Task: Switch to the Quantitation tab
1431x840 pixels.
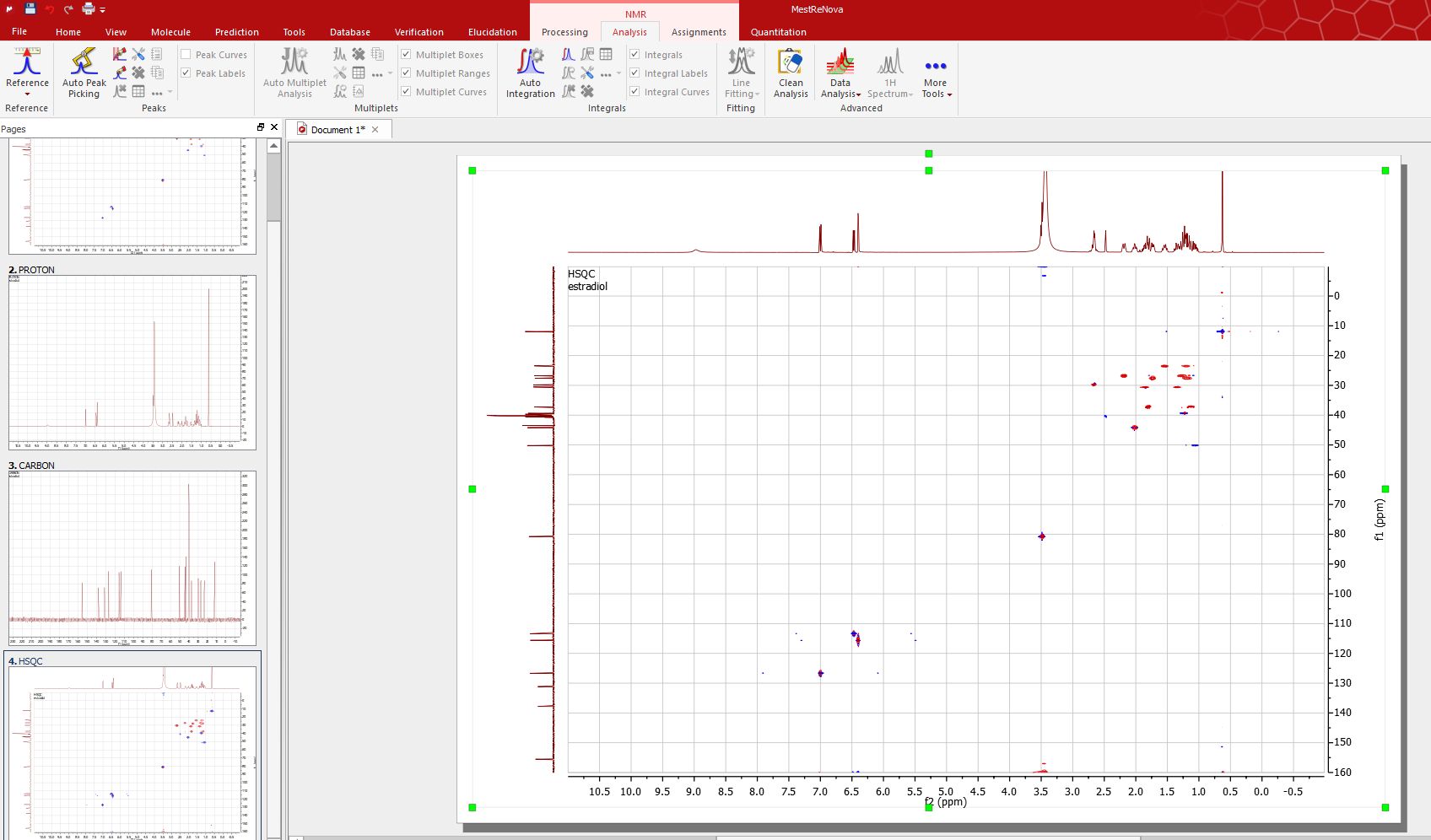Action: click(x=778, y=32)
